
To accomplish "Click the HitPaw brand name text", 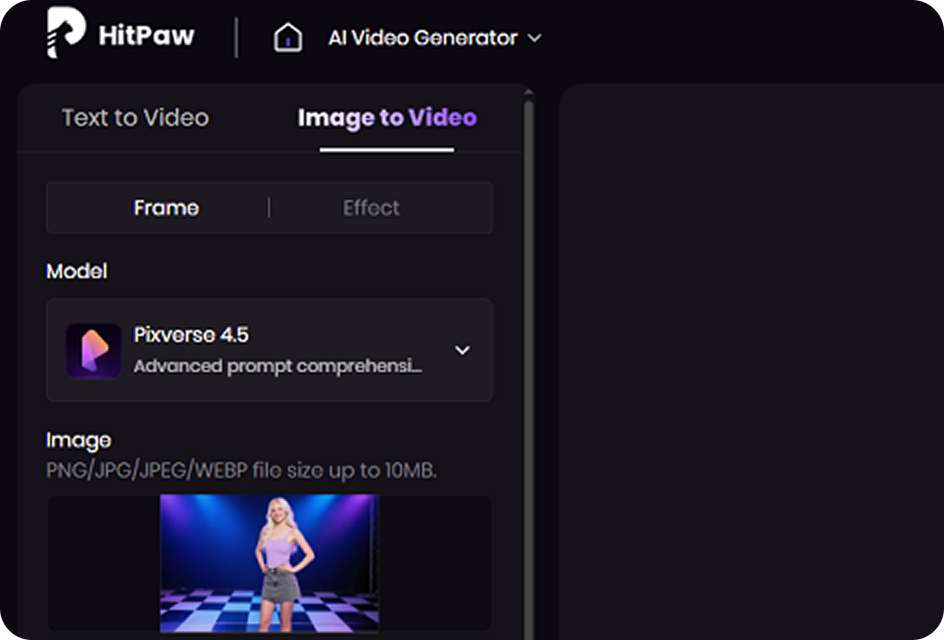I will click(x=146, y=36).
